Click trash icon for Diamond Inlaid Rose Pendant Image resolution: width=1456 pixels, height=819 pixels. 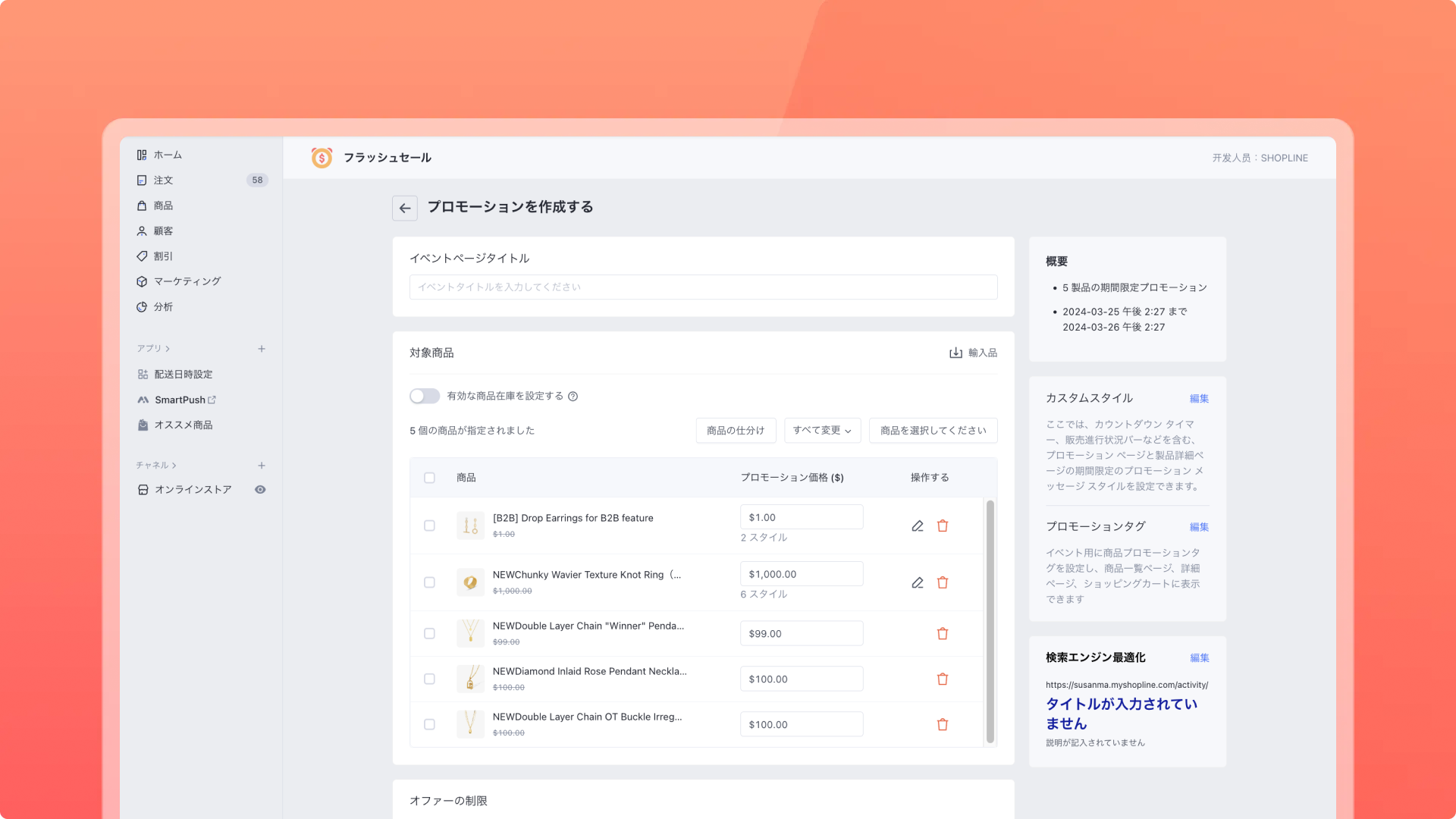click(943, 679)
